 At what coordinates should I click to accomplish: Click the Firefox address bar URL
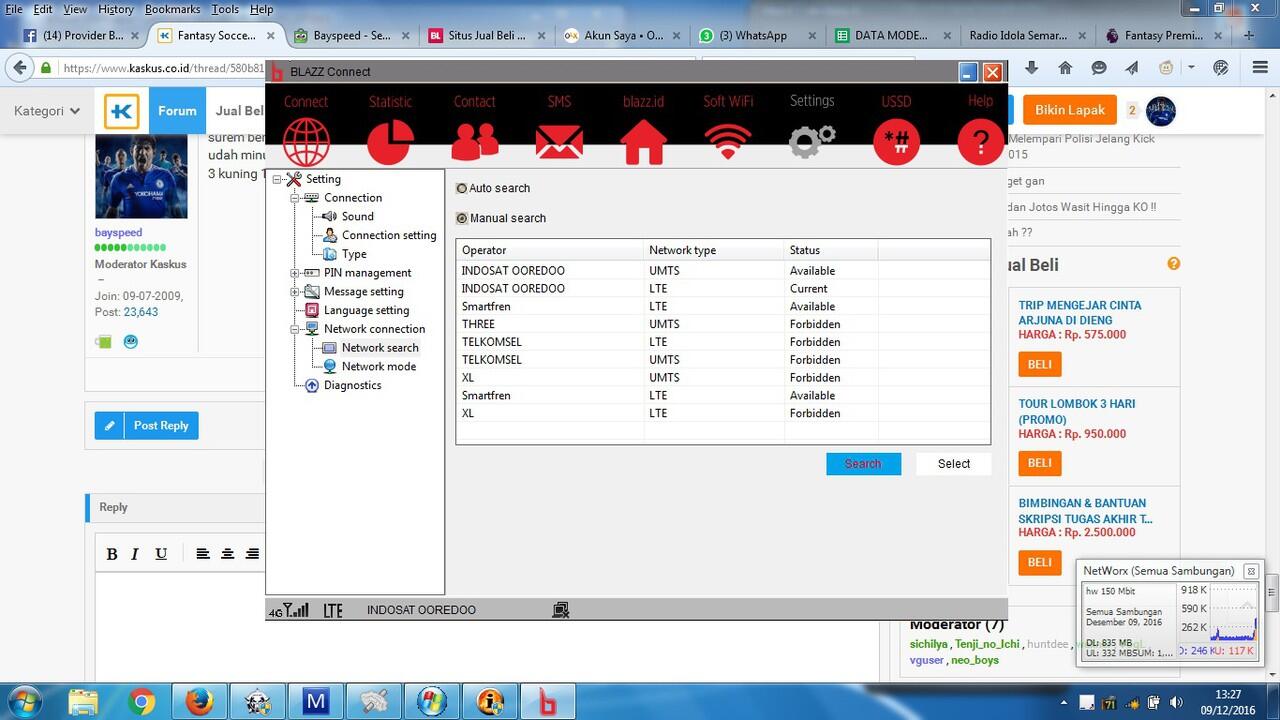(x=166, y=68)
